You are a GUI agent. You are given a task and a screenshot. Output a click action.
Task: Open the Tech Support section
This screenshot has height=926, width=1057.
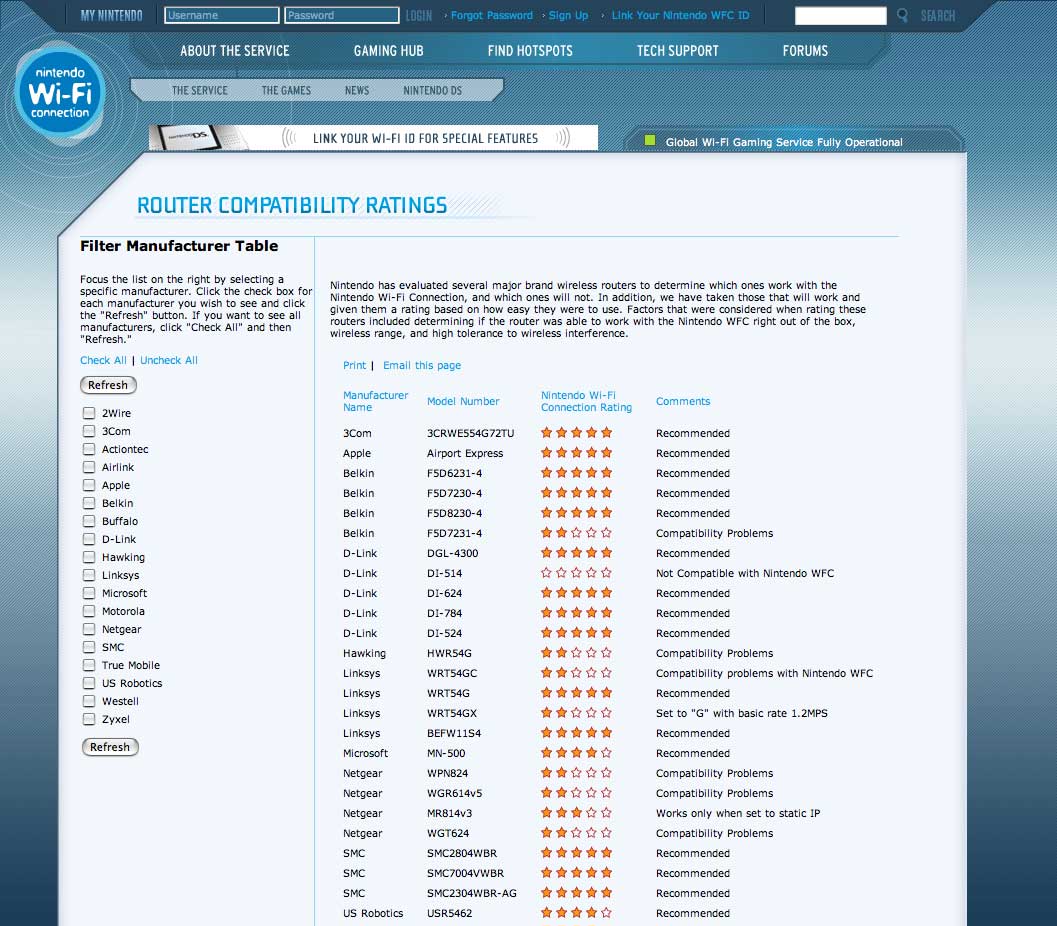click(x=677, y=51)
